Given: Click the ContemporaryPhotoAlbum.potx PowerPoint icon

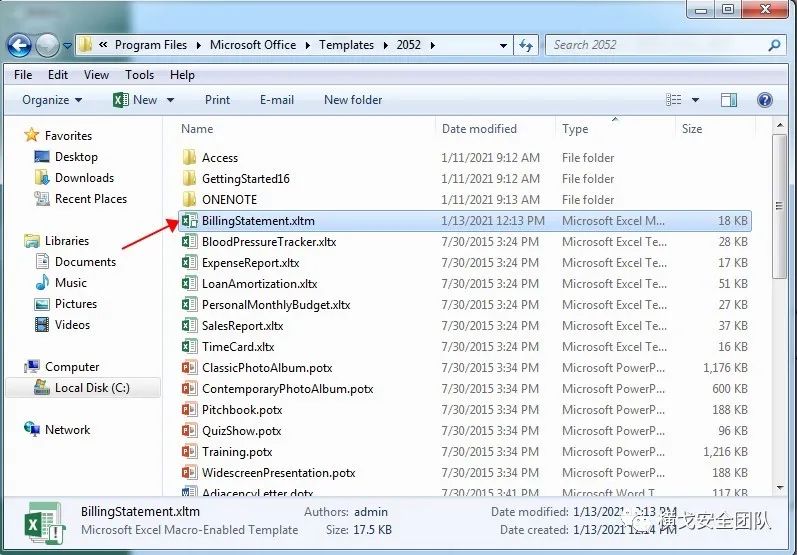Looking at the screenshot, I should (189, 388).
